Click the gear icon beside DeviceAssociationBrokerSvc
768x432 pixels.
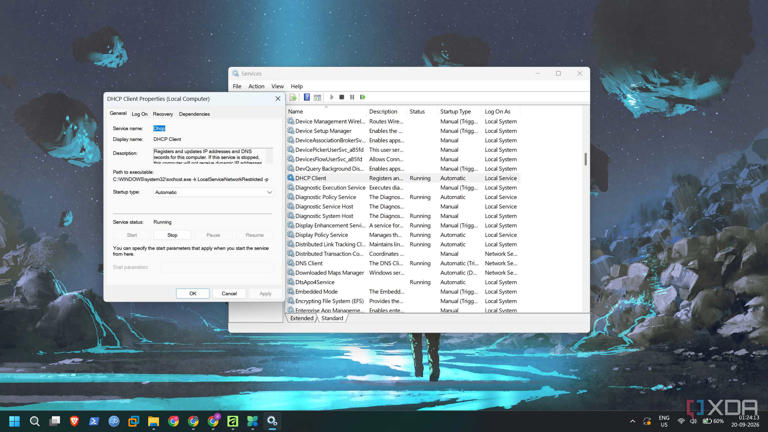[x=291, y=140]
